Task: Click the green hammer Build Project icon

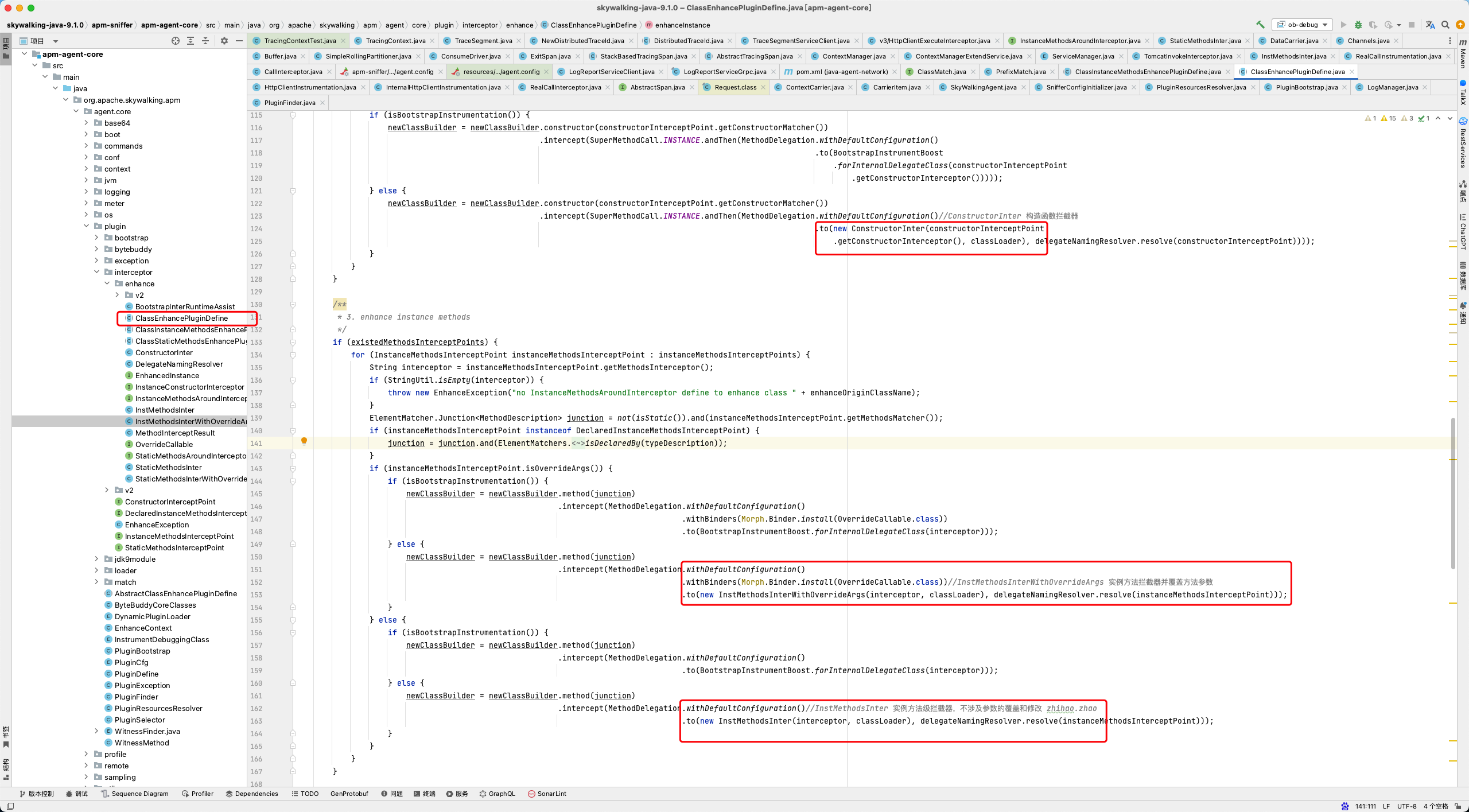Action: [x=1260, y=25]
